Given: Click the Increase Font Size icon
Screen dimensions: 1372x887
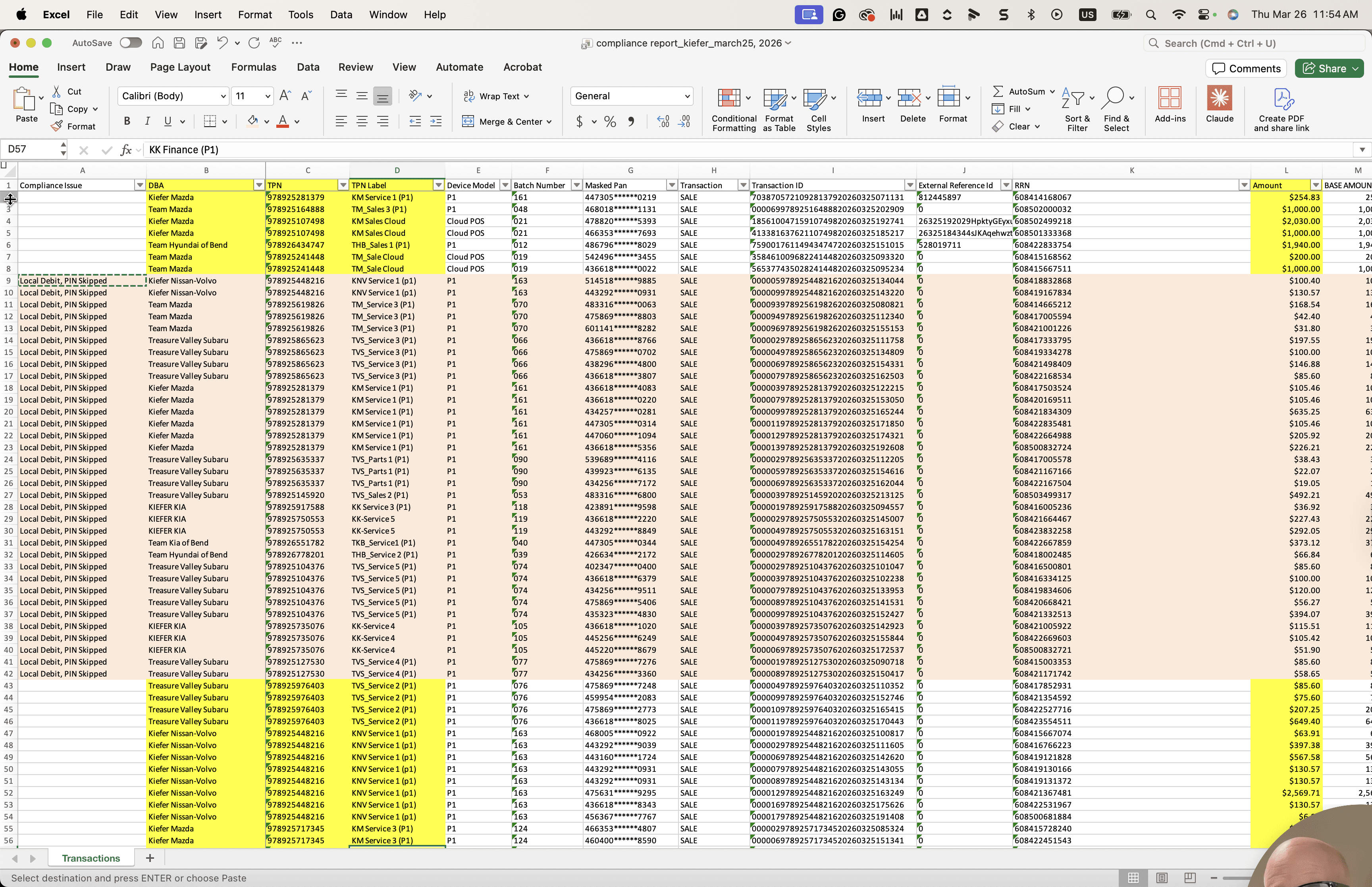Looking at the screenshot, I should pyautogui.click(x=285, y=96).
